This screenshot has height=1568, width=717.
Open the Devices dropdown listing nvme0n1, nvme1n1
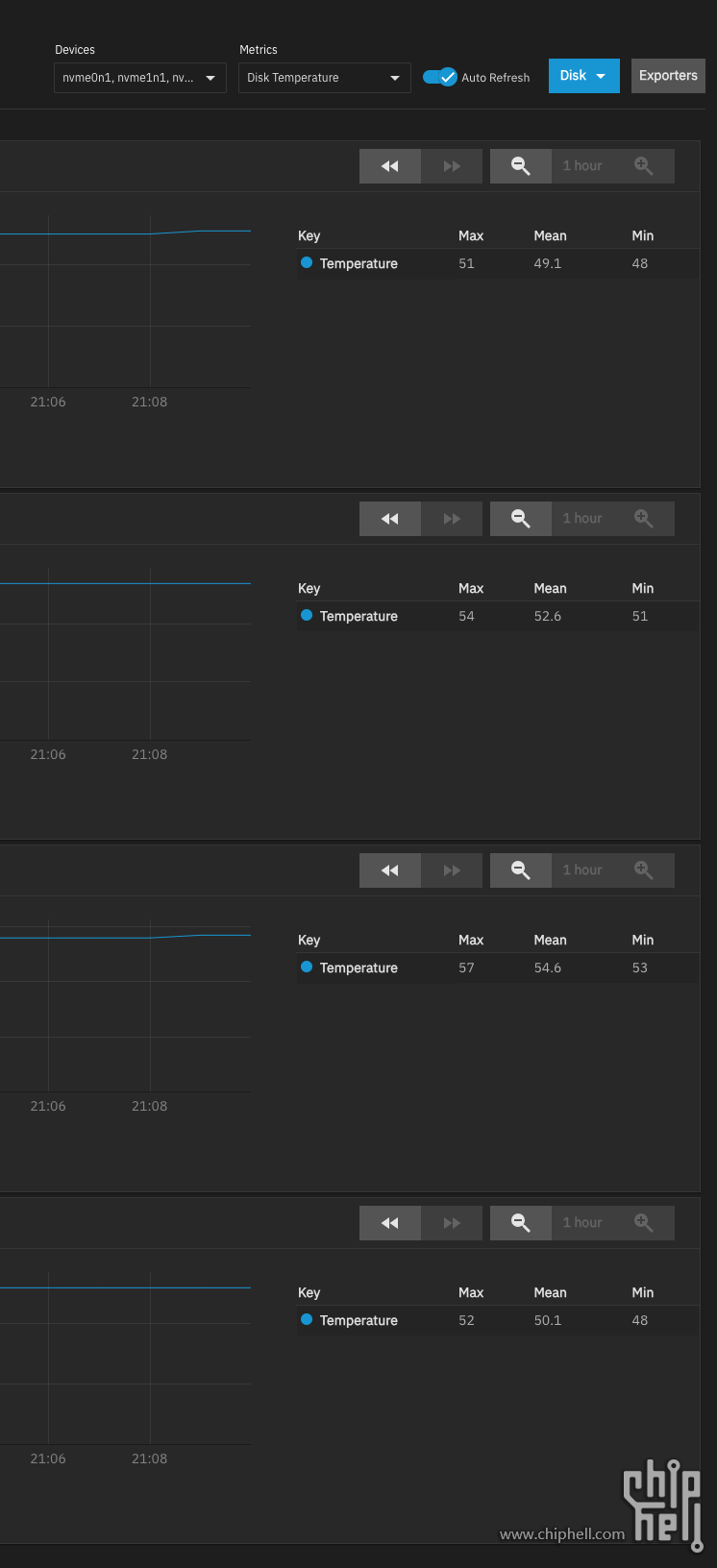click(140, 78)
